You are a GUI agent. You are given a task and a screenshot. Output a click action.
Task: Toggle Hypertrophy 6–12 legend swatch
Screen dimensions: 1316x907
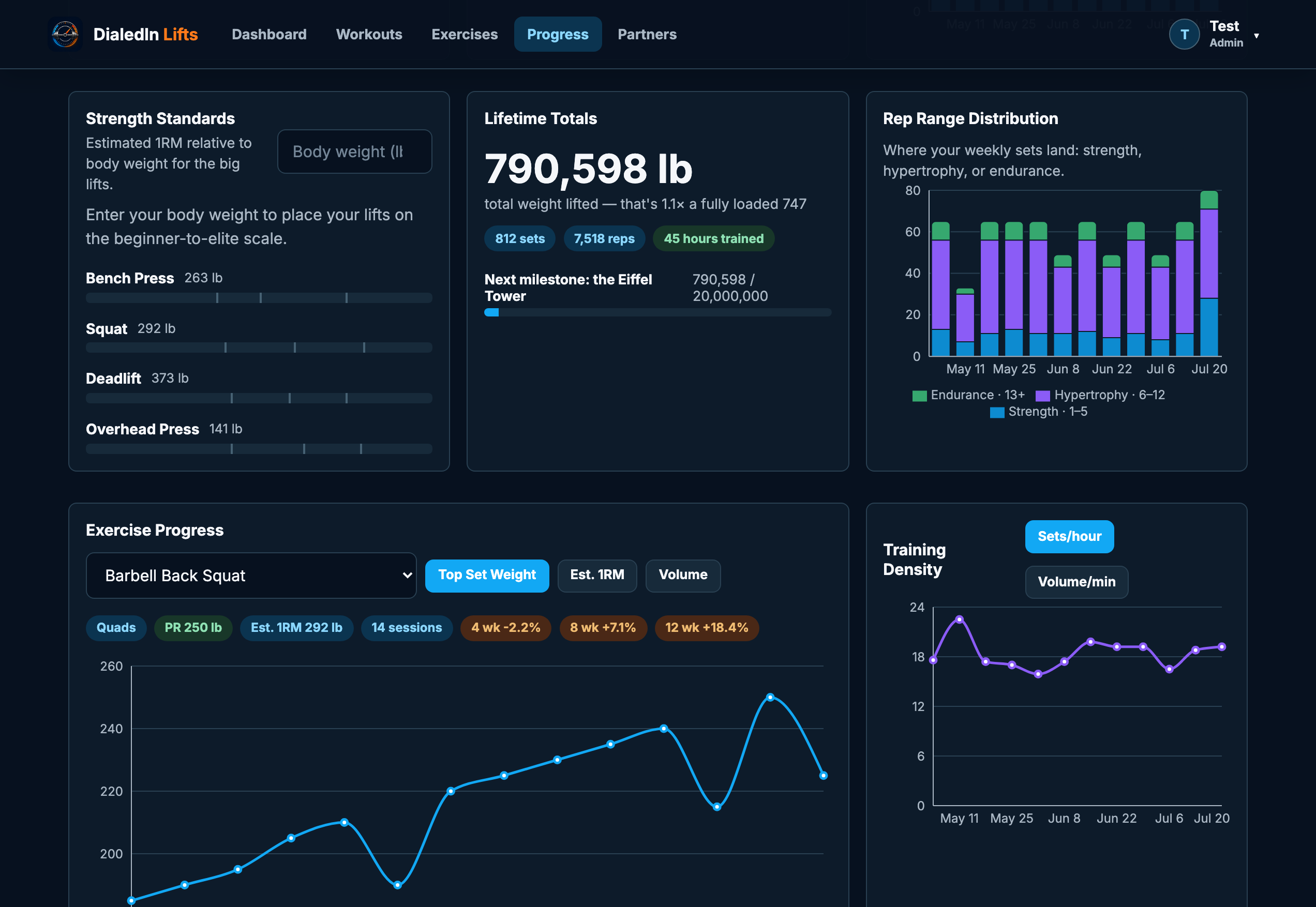(1042, 396)
